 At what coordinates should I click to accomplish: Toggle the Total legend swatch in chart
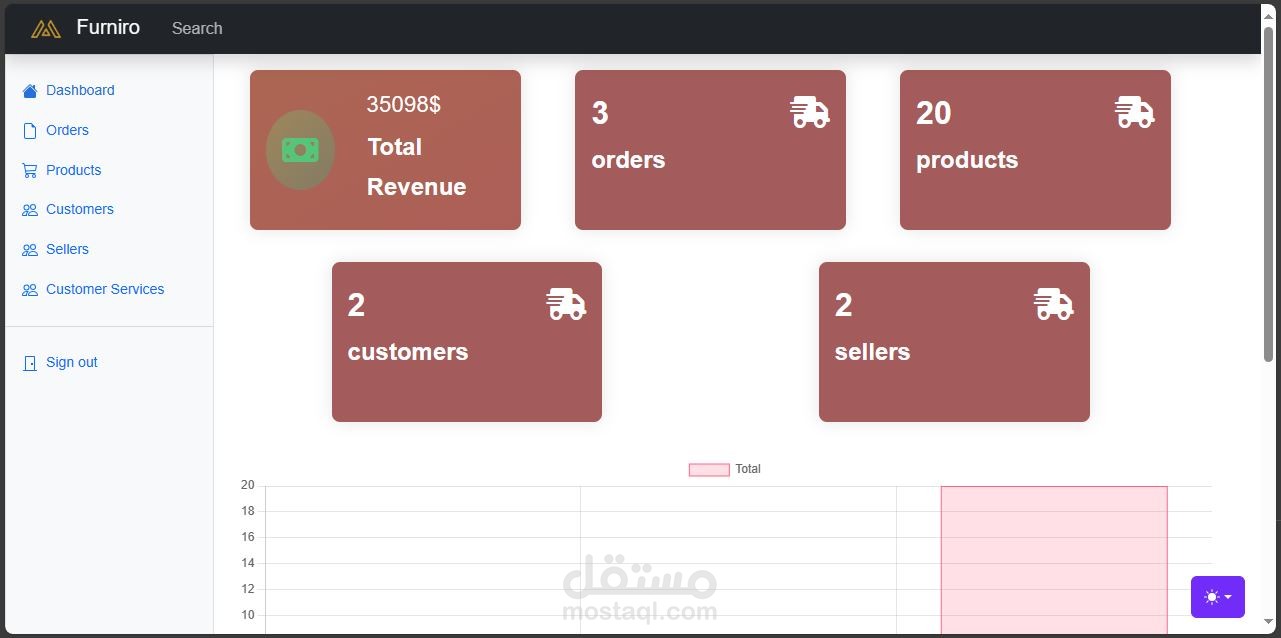(x=709, y=470)
